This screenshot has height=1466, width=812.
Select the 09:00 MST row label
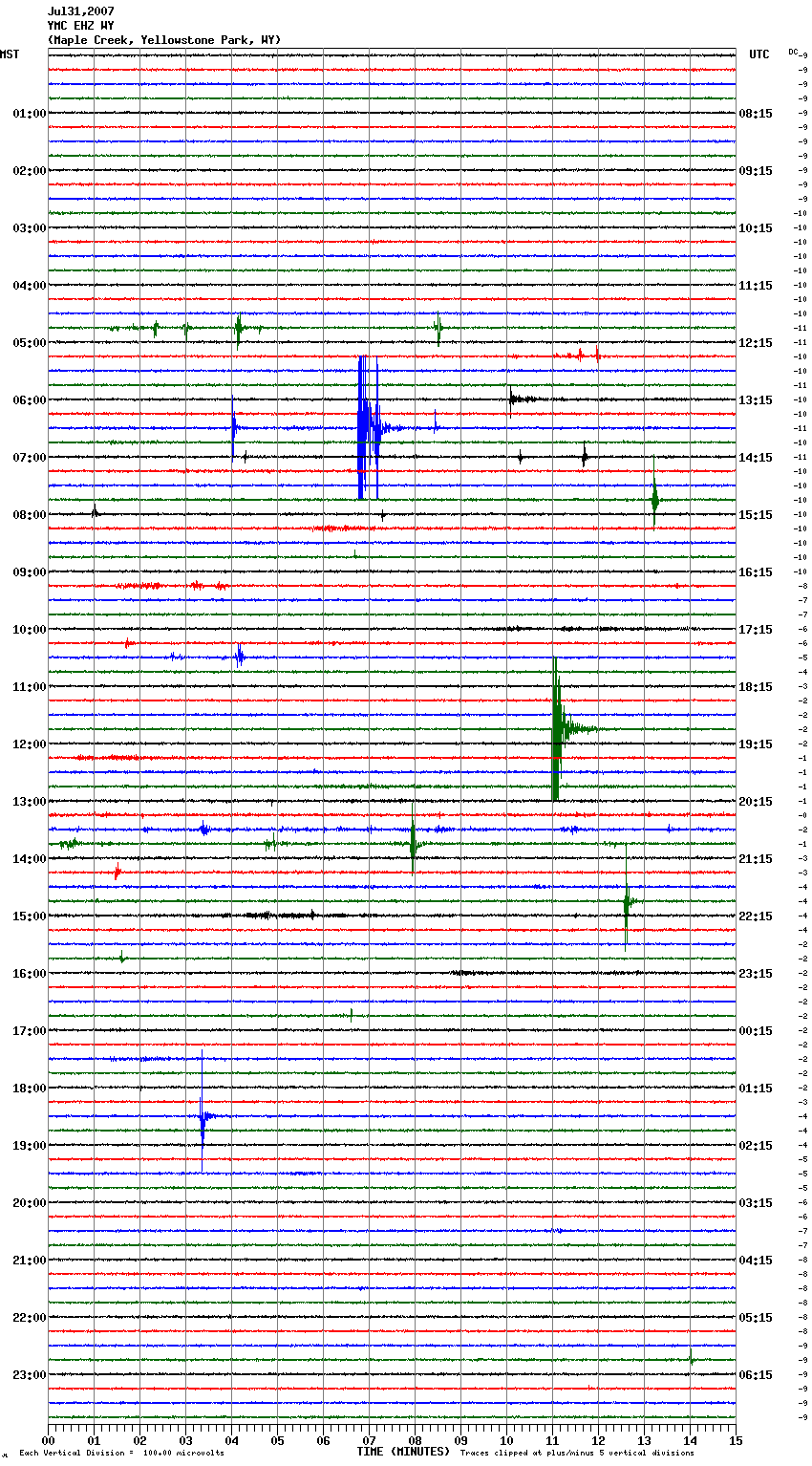click(x=30, y=572)
